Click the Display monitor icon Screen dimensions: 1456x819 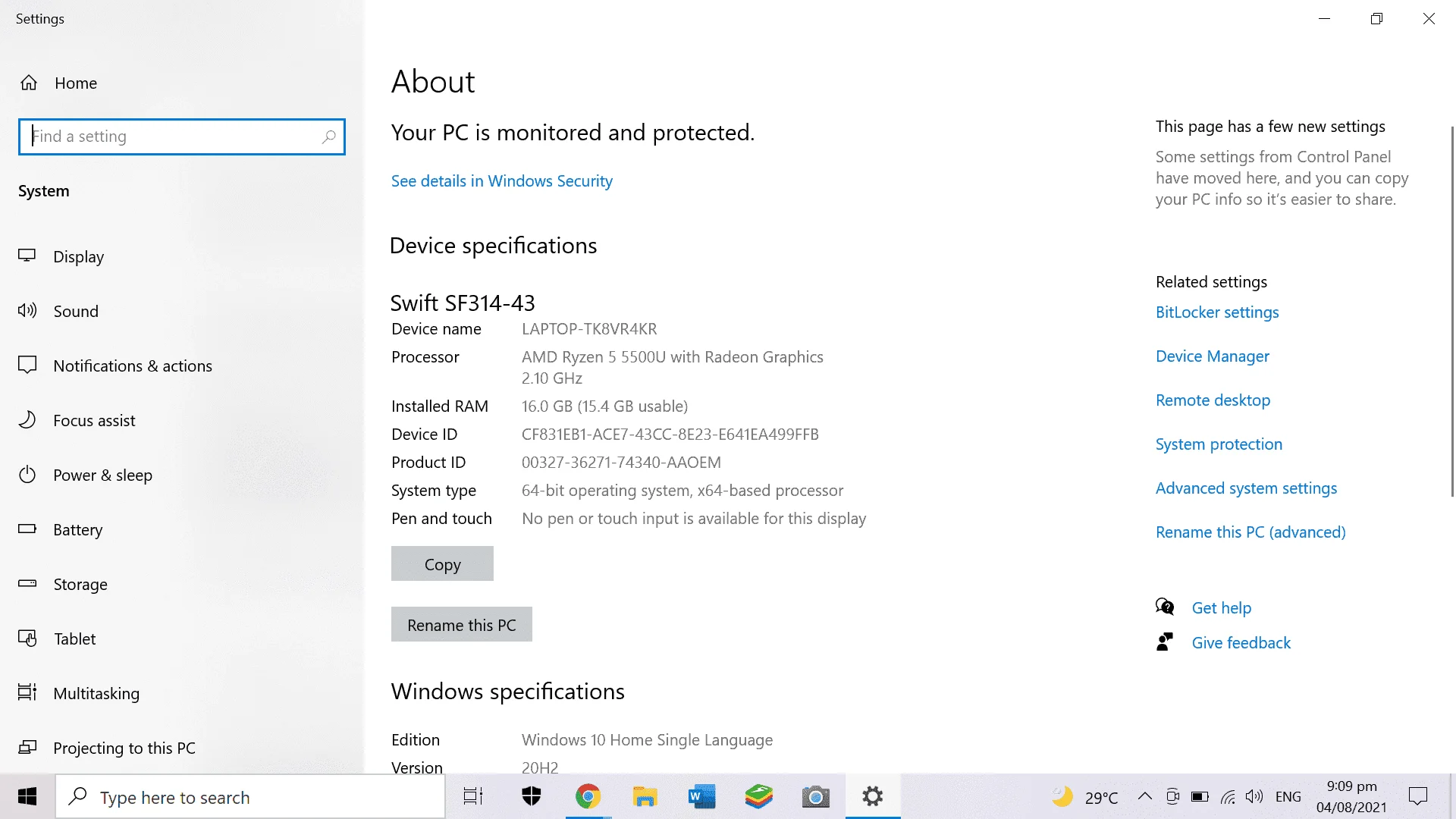coord(27,256)
